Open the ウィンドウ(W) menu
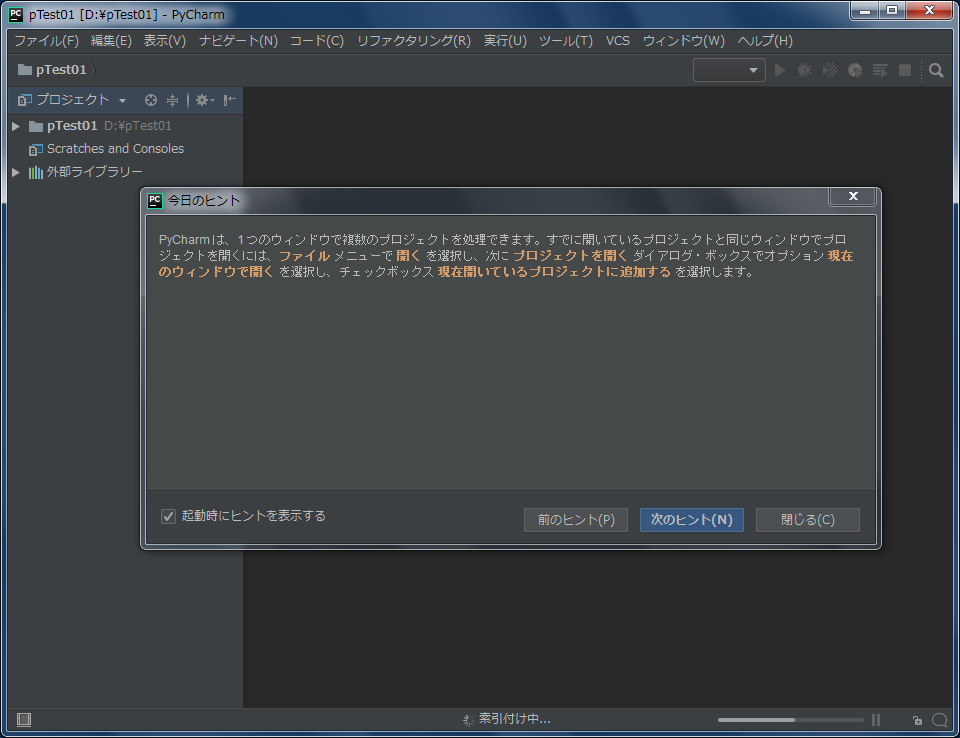The height and width of the screenshot is (738, 960). [683, 40]
